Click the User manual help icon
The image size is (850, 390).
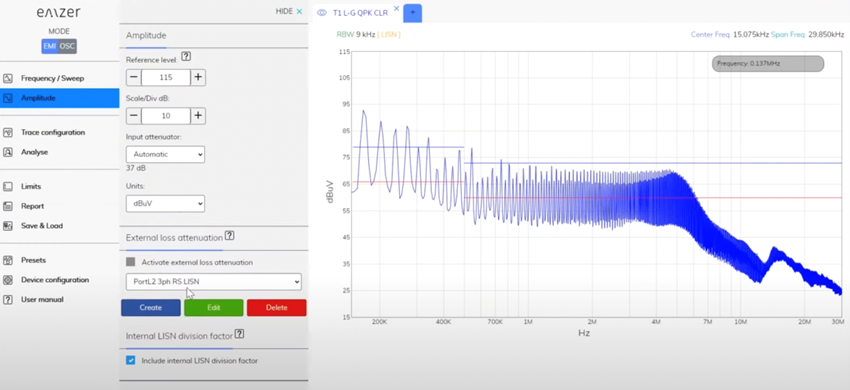point(8,299)
